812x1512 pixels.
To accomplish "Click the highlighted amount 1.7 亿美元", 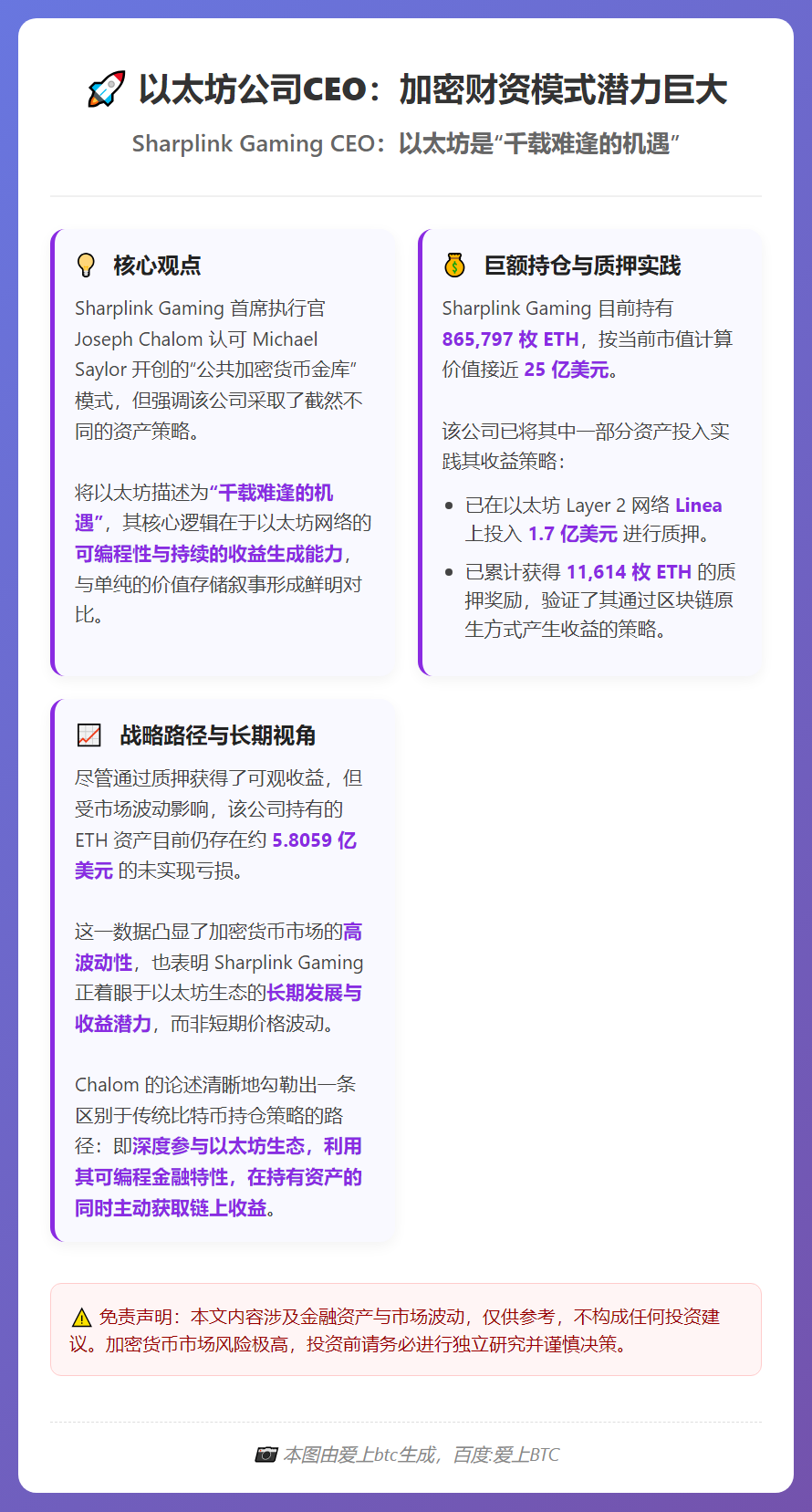I will pos(573,534).
